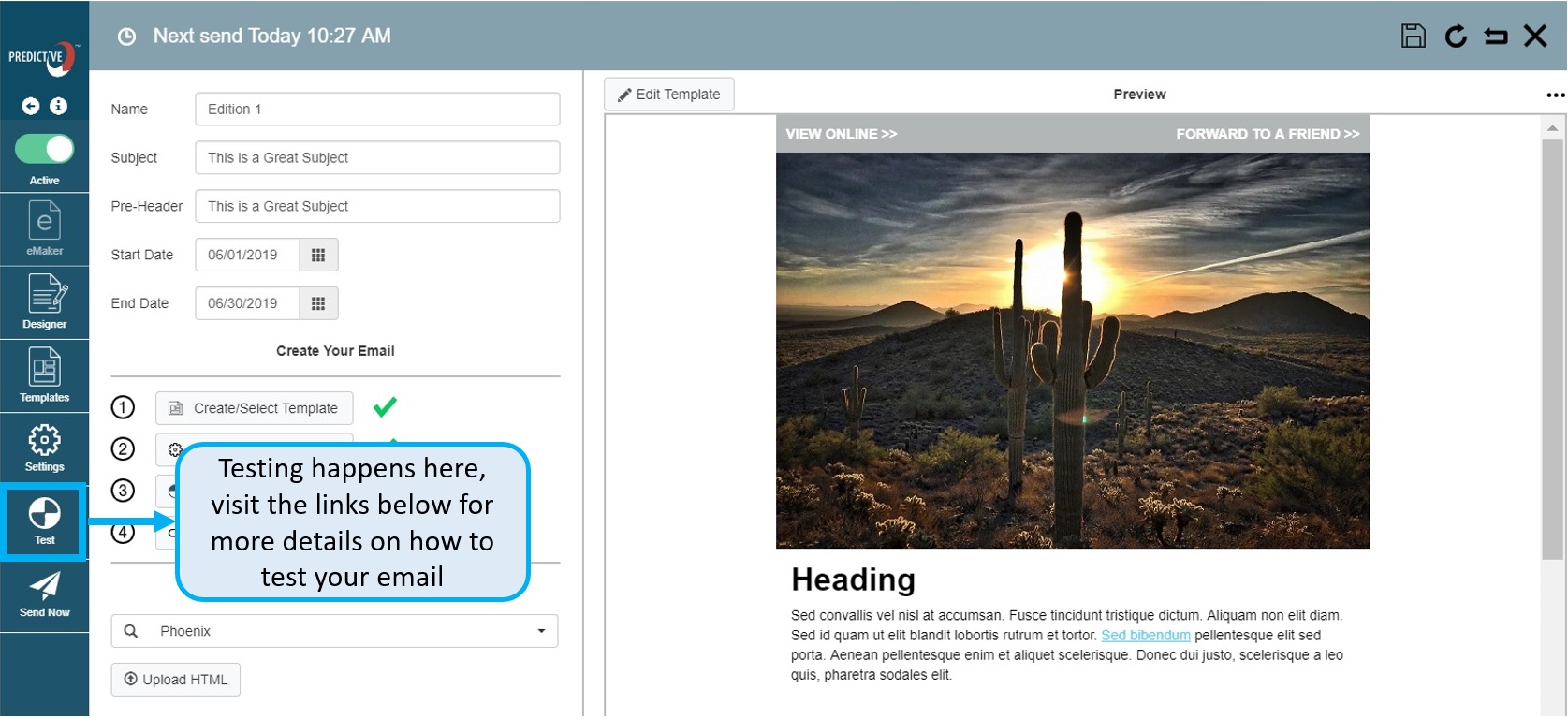Open the Settings gear in sidebar
Image resolution: width=1568 pixels, height=719 pixels.
pyautogui.click(x=44, y=448)
